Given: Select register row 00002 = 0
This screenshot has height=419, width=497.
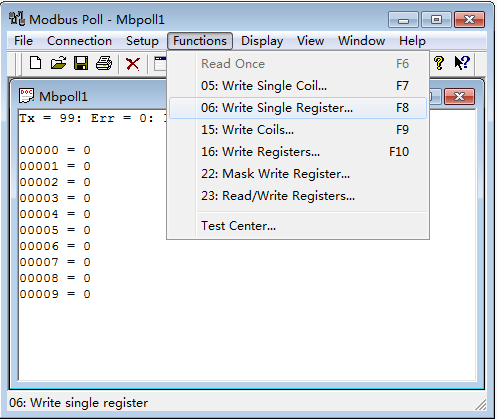Looking at the screenshot, I should point(55,182).
